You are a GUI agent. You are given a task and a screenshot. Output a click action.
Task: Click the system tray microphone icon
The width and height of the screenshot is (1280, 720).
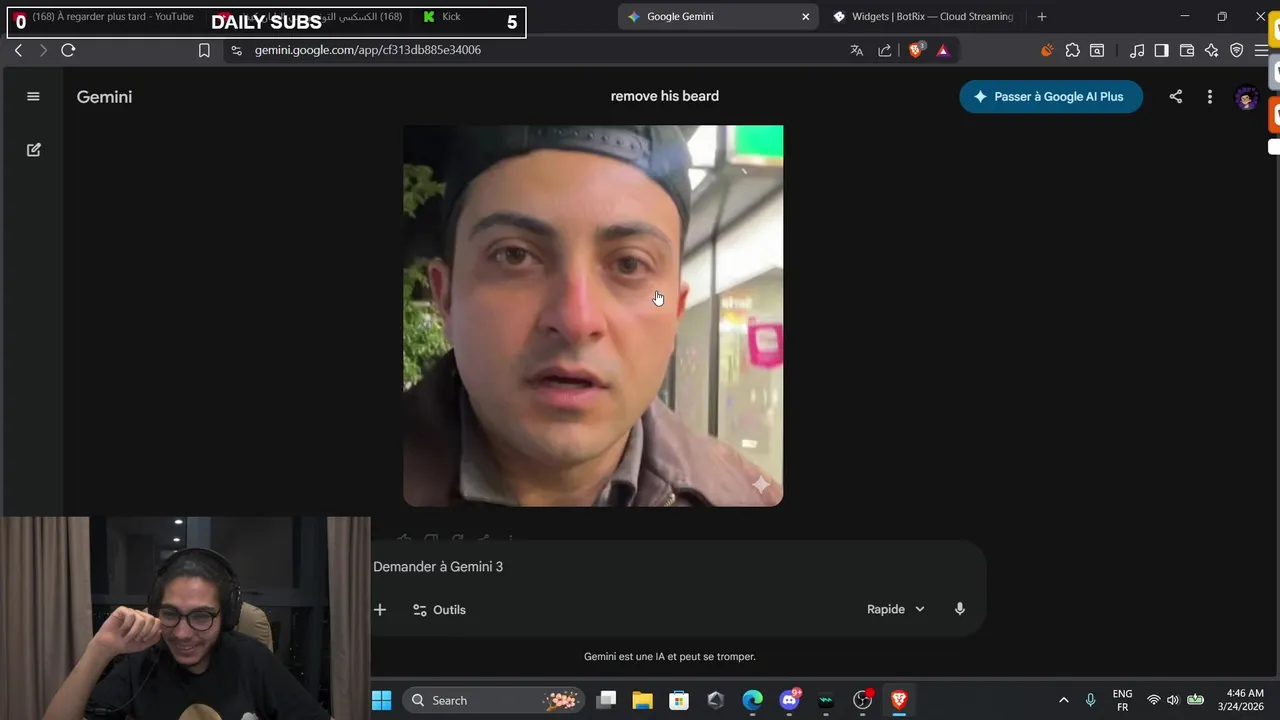pyautogui.click(x=1090, y=700)
